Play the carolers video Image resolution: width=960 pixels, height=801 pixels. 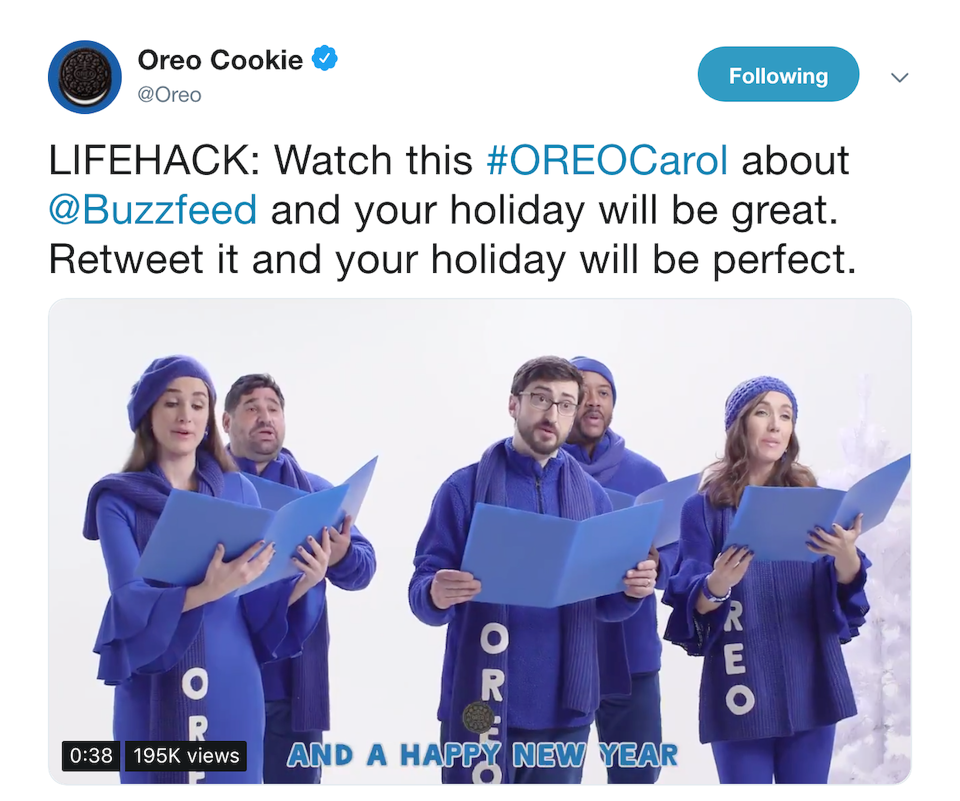pos(479,541)
